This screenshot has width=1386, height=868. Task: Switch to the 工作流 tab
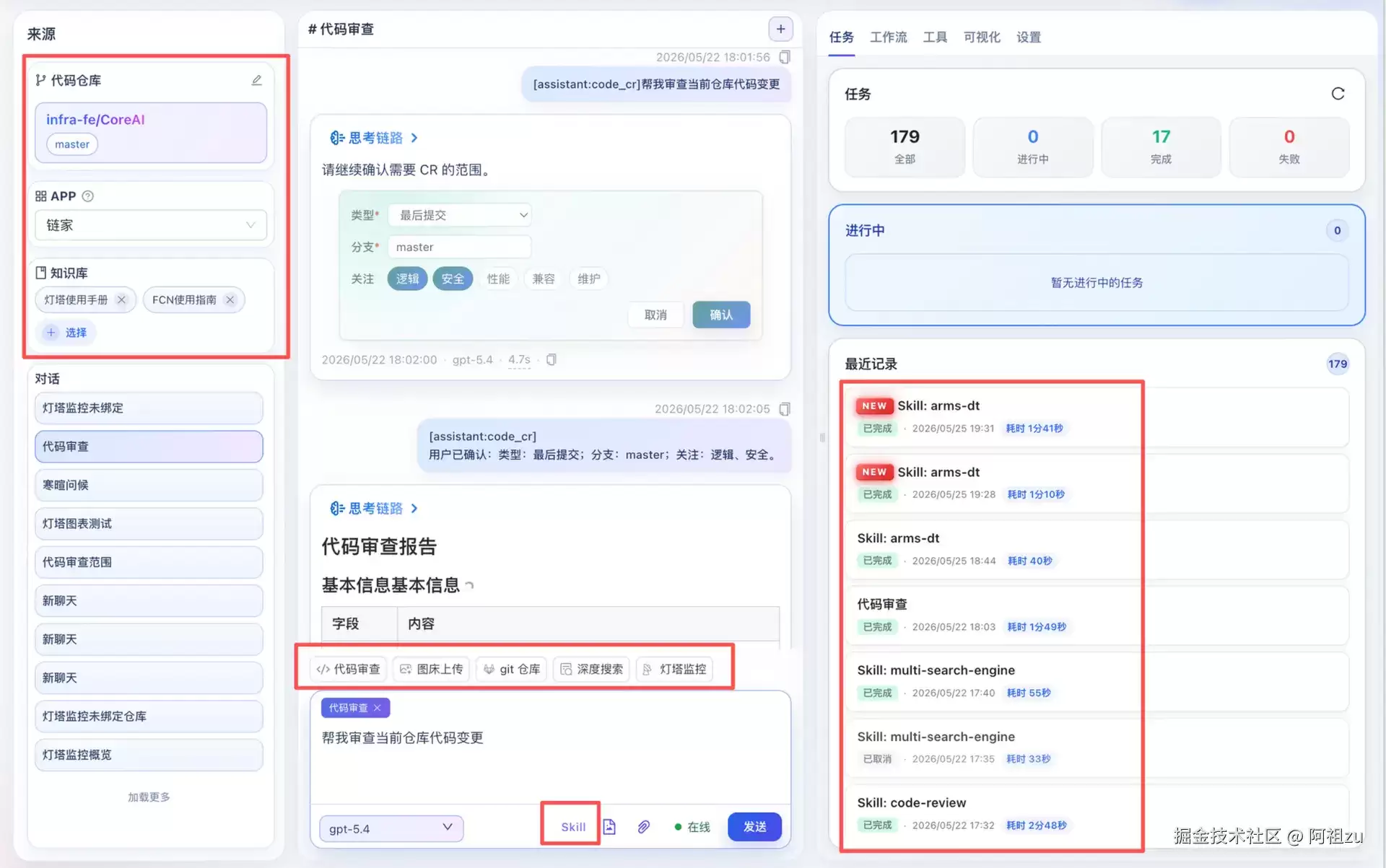[x=888, y=37]
